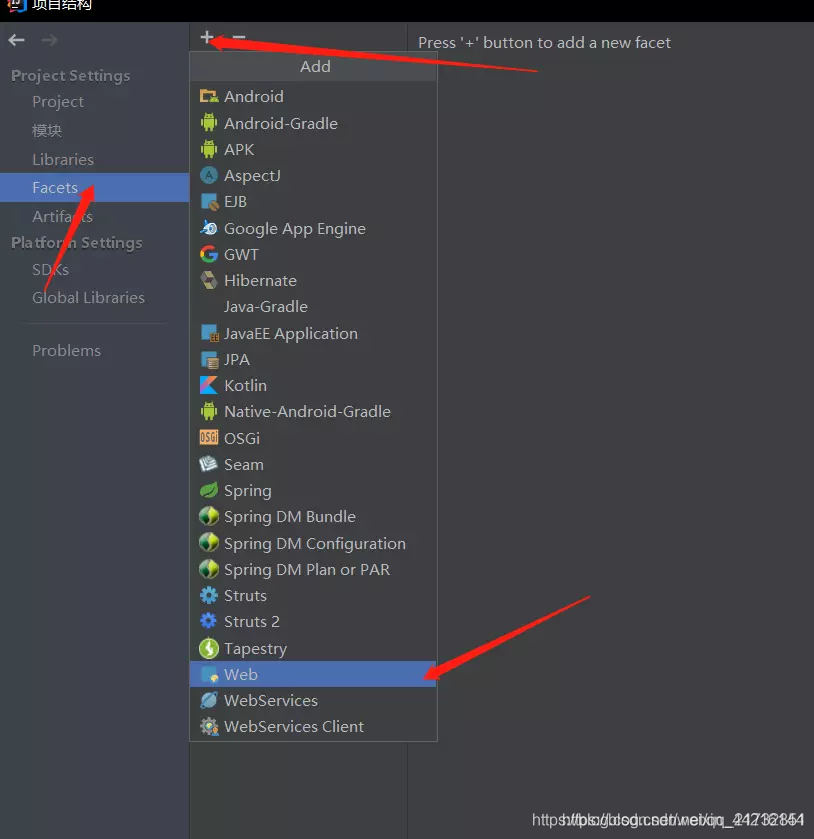The width and height of the screenshot is (814, 839).
Task: Click the JPA label
Action: point(237,360)
